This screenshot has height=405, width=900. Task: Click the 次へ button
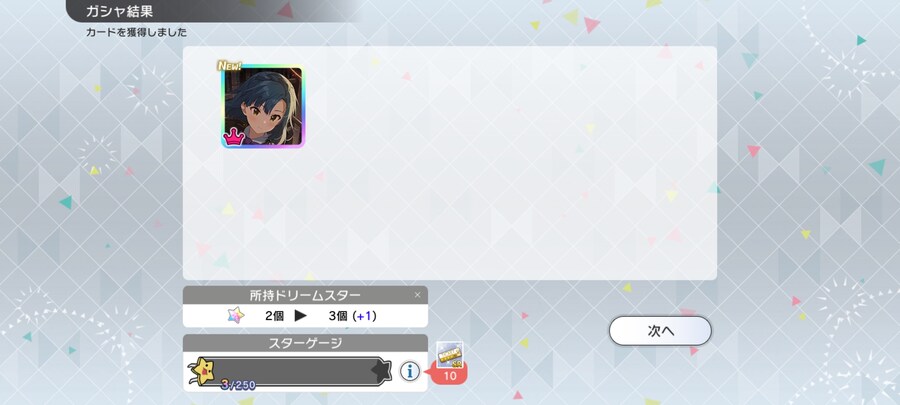pos(660,331)
